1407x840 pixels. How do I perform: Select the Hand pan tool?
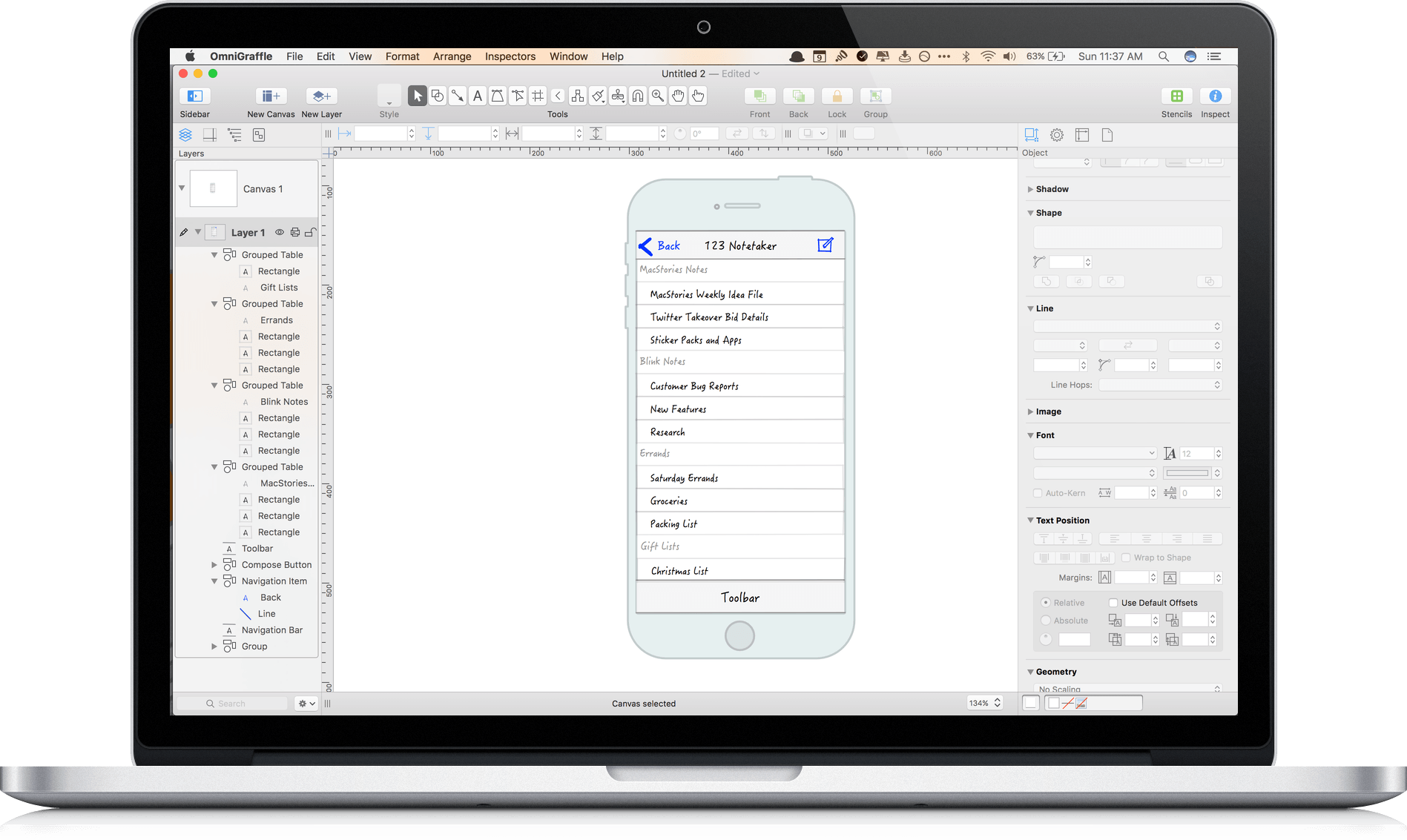coord(678,96)
